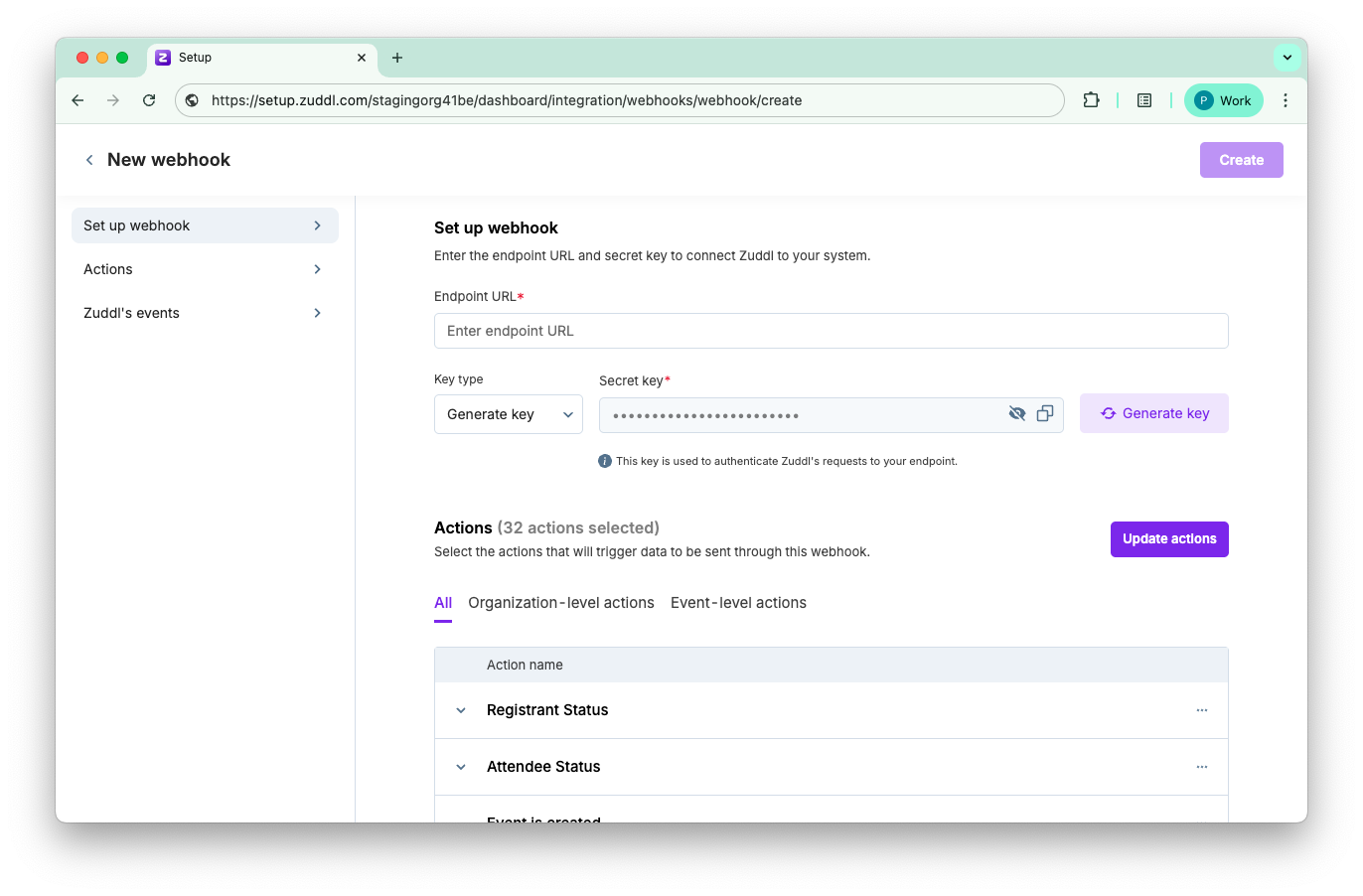This screenshot has width=1363, height=896.
Task: Open the browser side panel icon
Action: pos(1144,100)
